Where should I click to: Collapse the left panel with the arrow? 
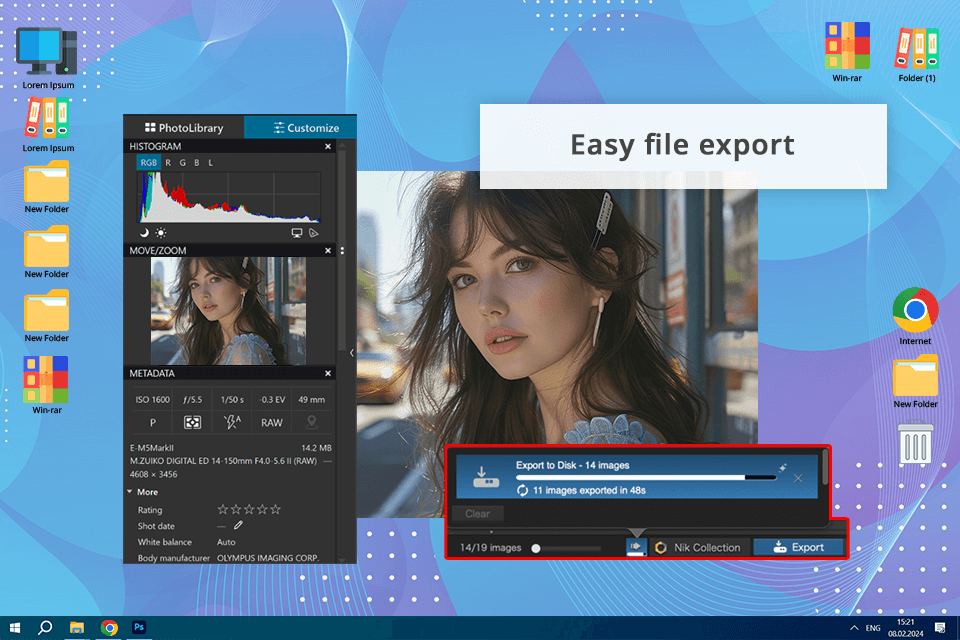pyautogui.click(x=351, y=353)
